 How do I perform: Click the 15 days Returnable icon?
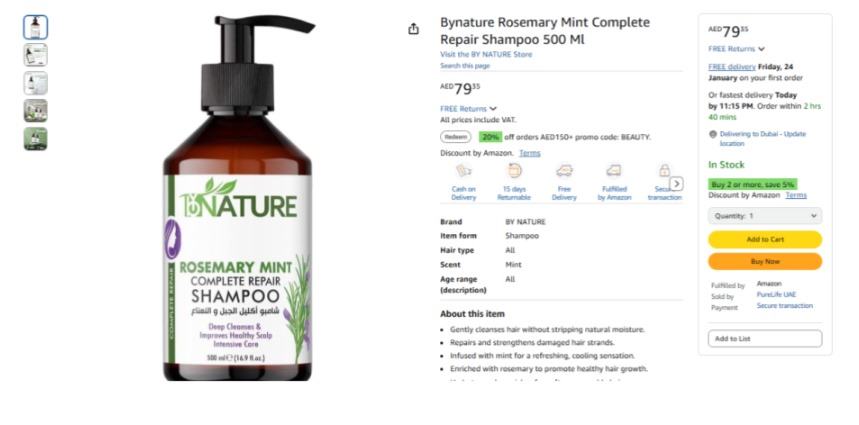pos(514,171)
